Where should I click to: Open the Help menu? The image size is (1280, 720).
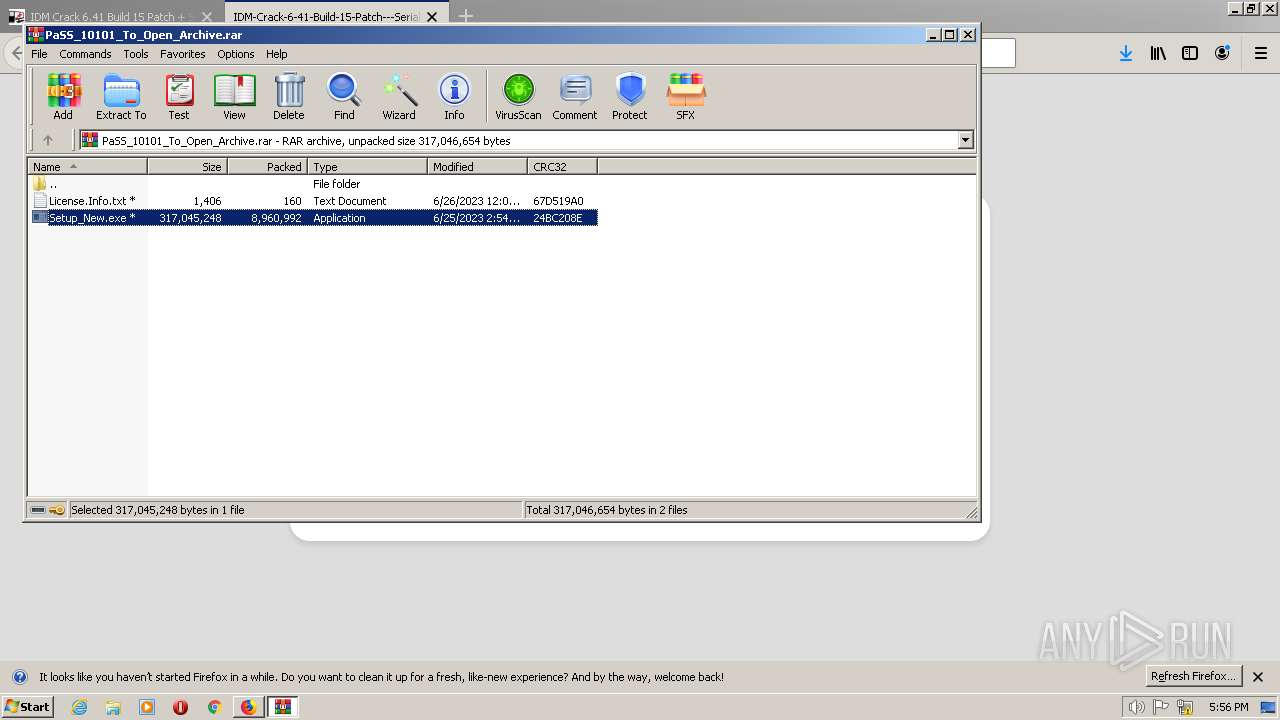click(277, 54)
